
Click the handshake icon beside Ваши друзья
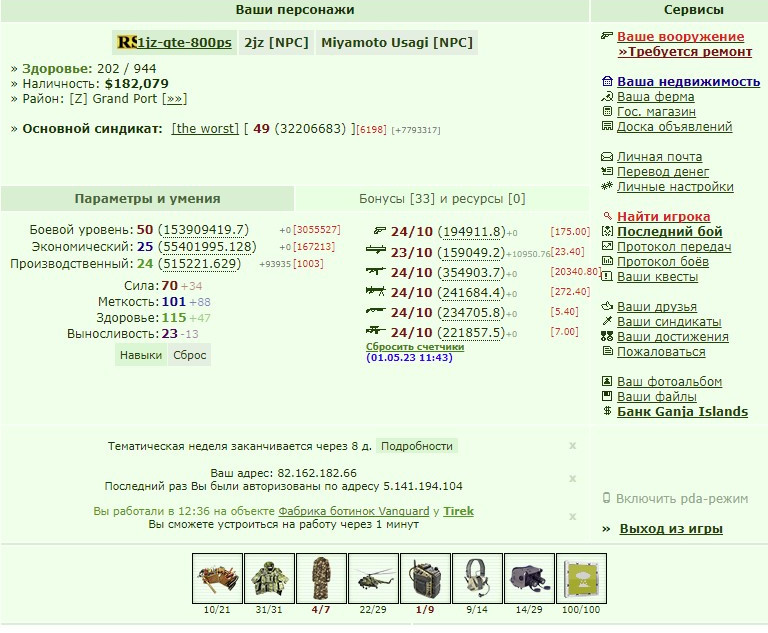pos(607,306)
